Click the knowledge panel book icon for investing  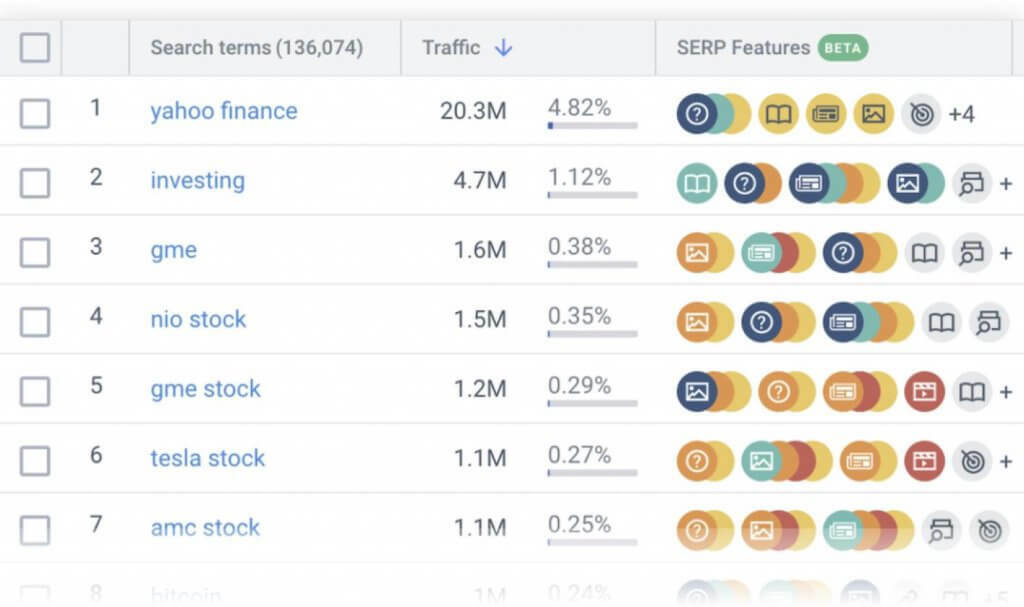697,183
